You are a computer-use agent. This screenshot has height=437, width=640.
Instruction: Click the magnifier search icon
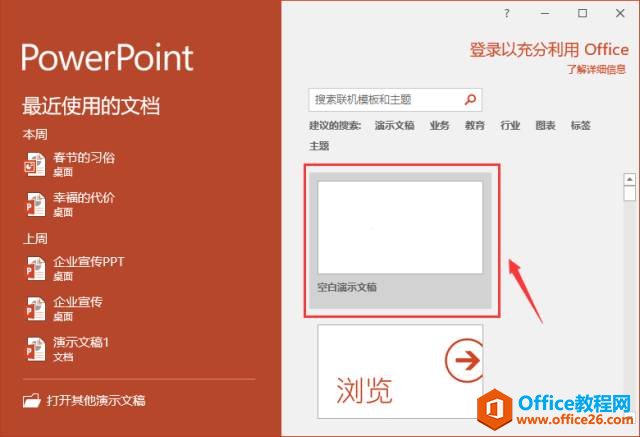tap(471, 99)
